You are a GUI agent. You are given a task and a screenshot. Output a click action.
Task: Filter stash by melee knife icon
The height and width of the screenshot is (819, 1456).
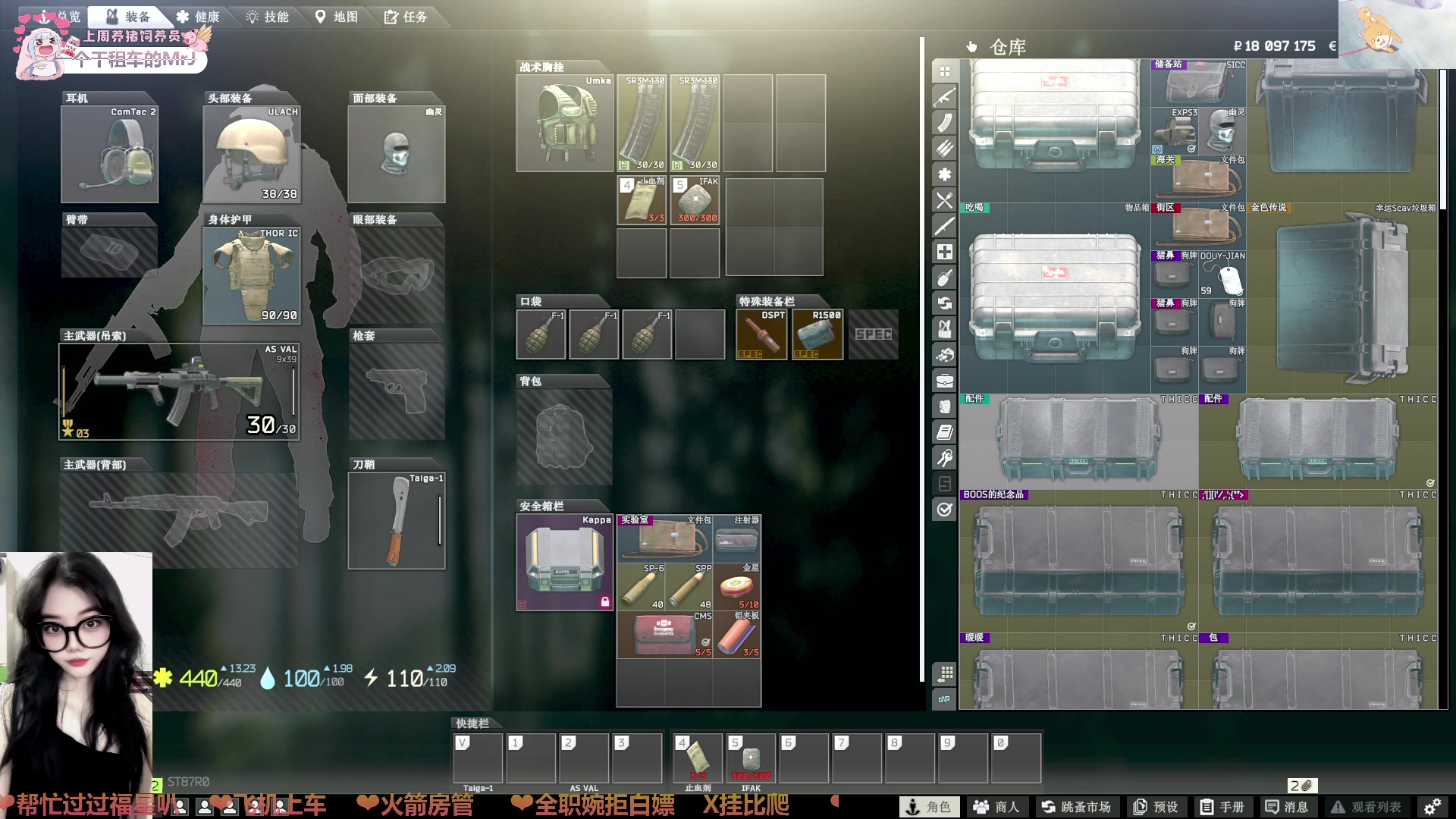944,226
